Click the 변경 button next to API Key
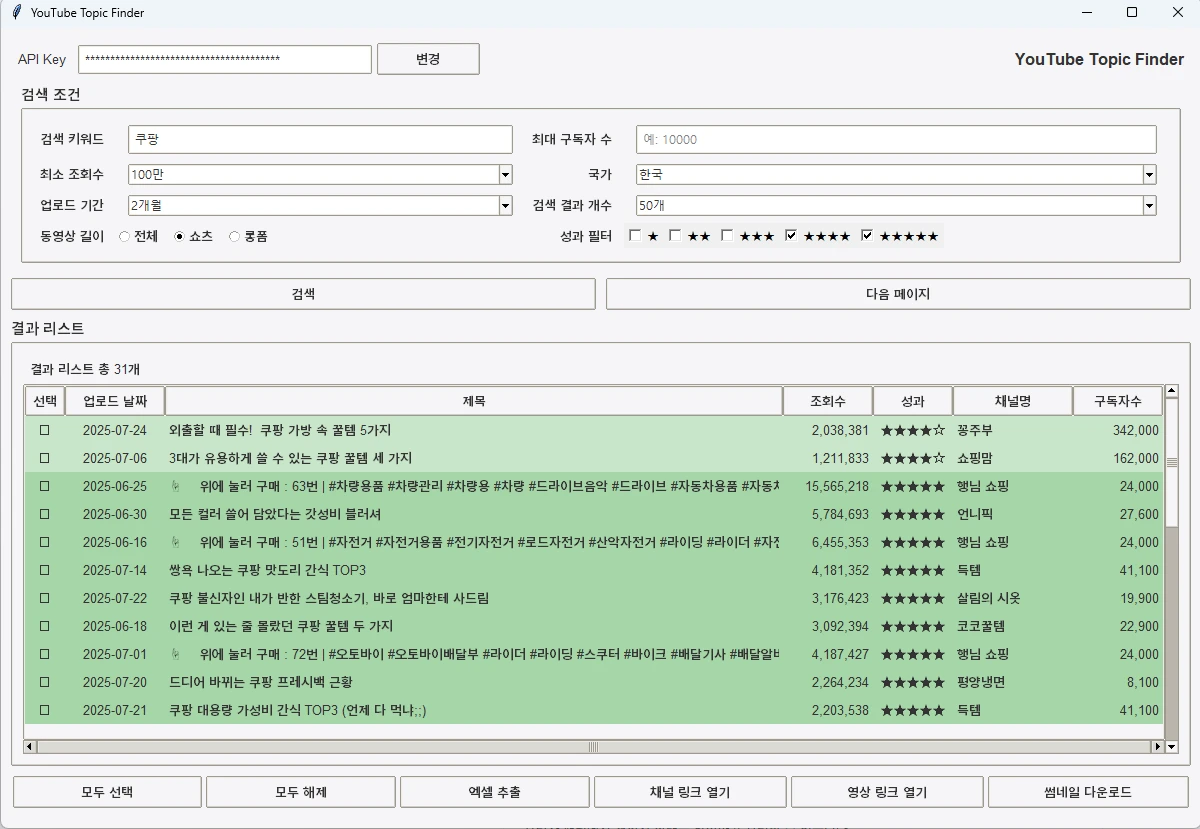This screenshot has width=1200, height=829. click(x=428, y=58)
